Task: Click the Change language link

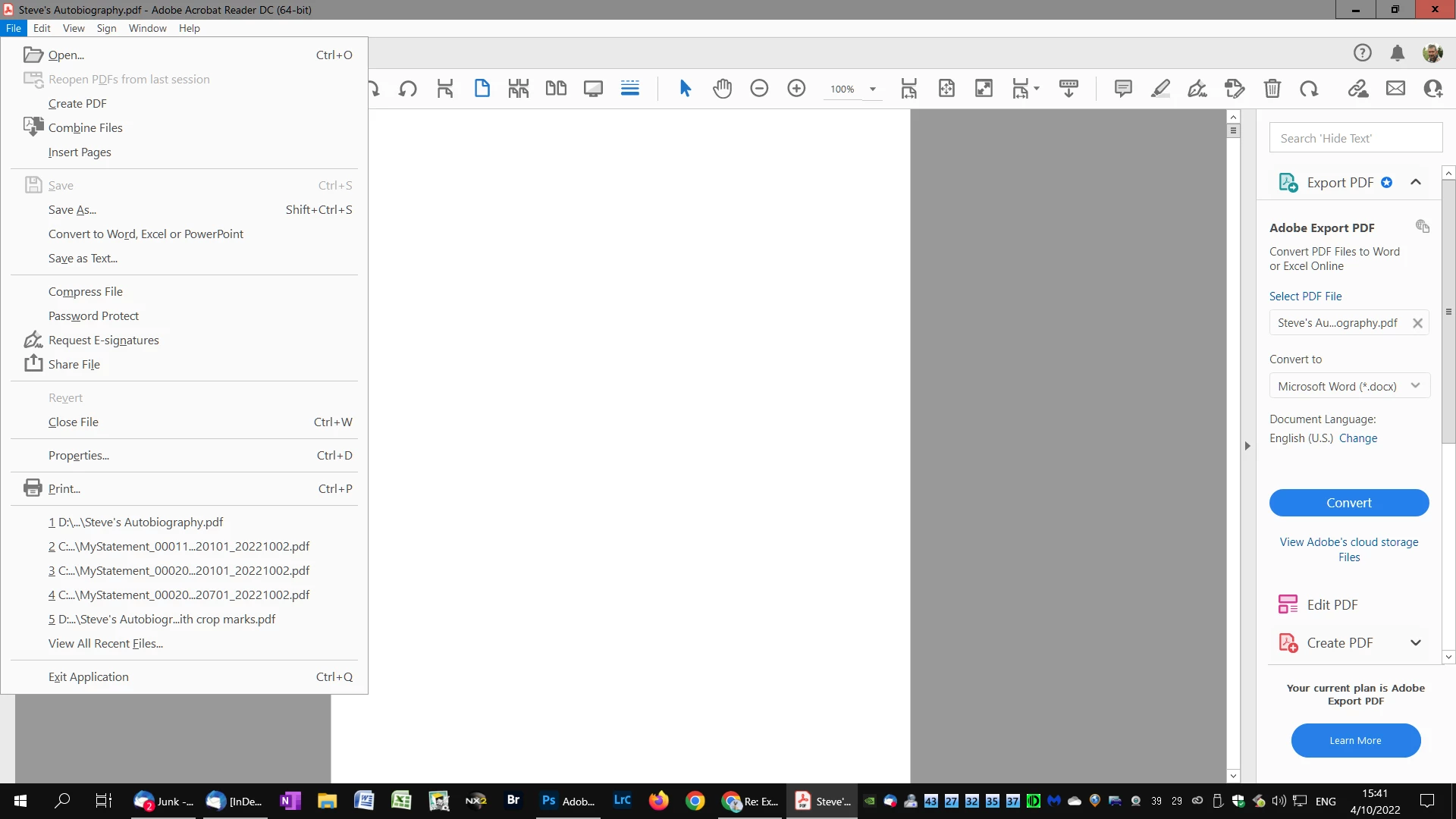Action: 1357,438
